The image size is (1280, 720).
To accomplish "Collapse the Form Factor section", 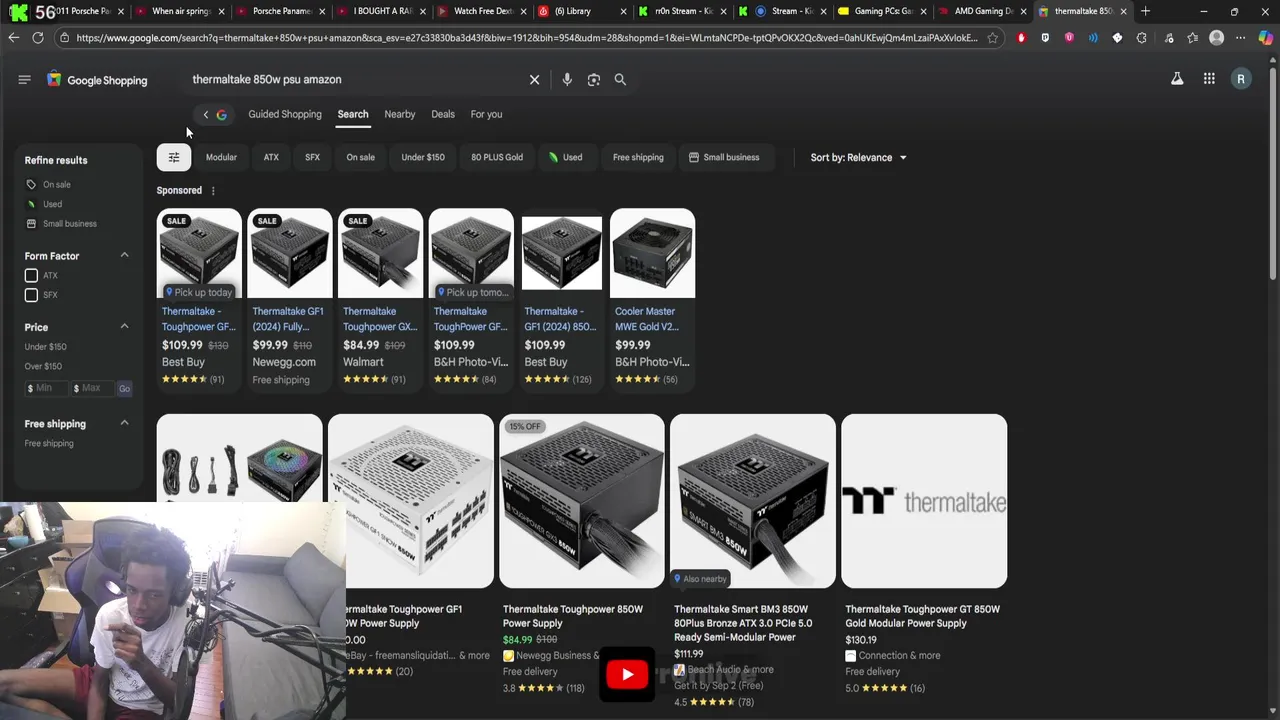I will tap(124, 256).
